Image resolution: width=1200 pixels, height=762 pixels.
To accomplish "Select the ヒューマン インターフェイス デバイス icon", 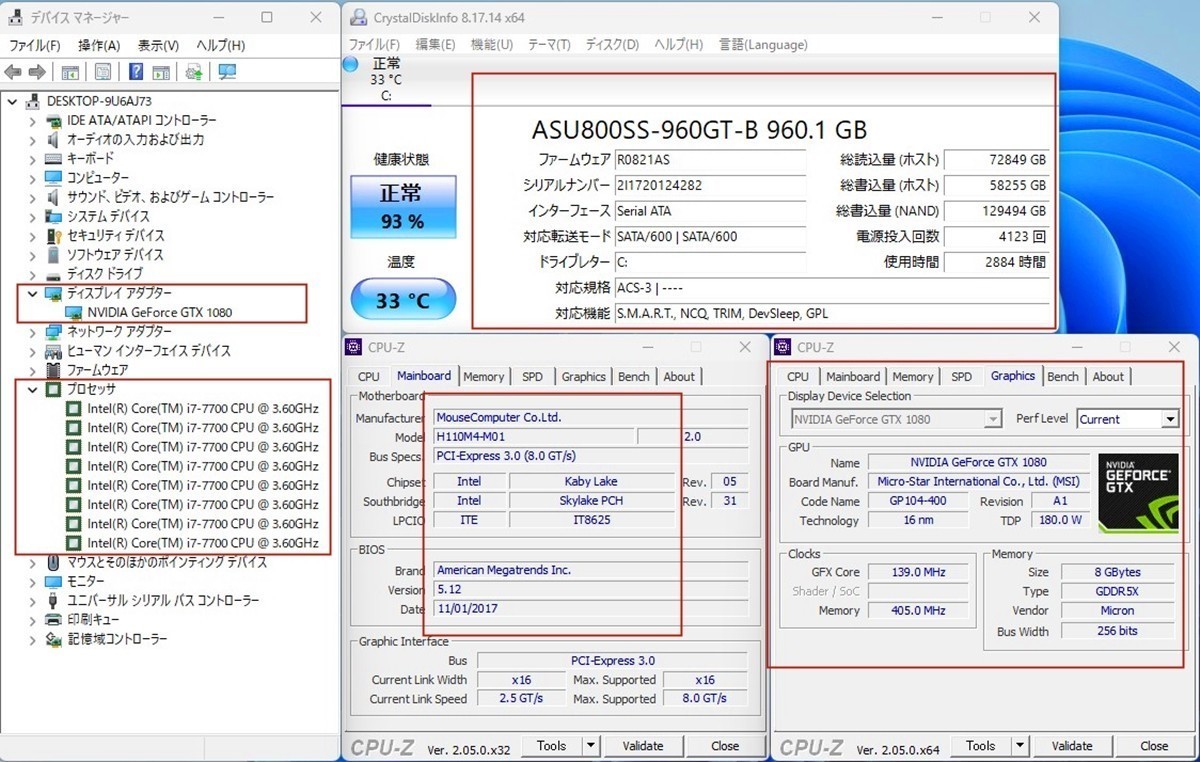I will pyautogui.click(x=54, y=351).
